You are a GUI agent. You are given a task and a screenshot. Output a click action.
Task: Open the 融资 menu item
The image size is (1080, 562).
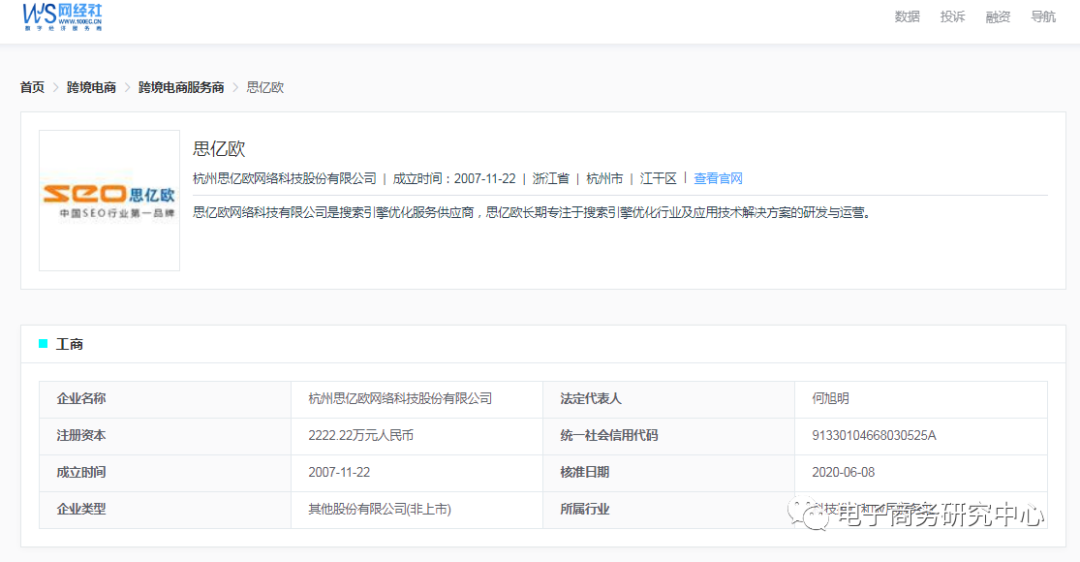click(x=997, y=17)
